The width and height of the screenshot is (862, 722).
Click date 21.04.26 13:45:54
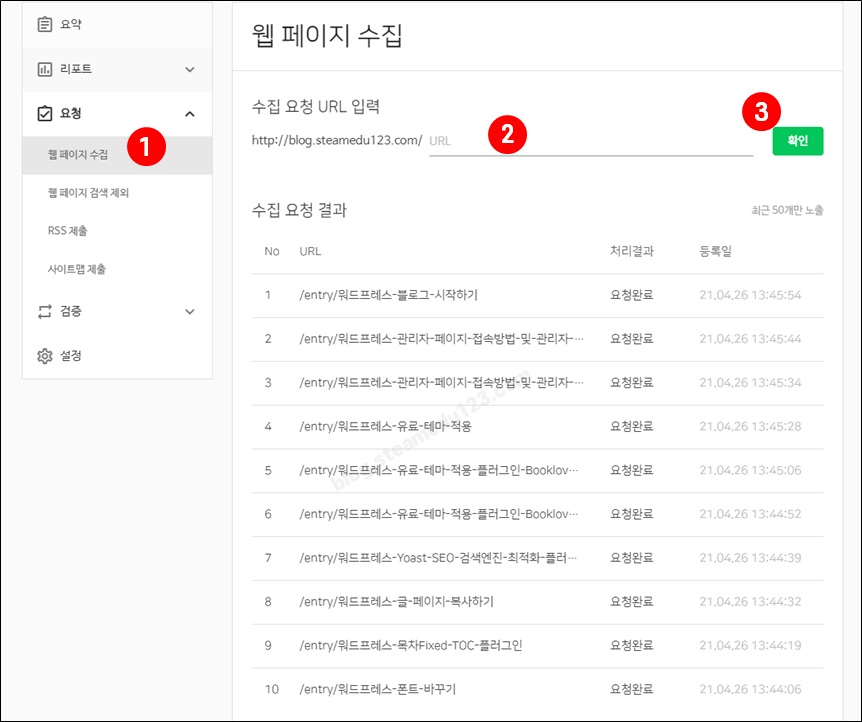point(750,295)
